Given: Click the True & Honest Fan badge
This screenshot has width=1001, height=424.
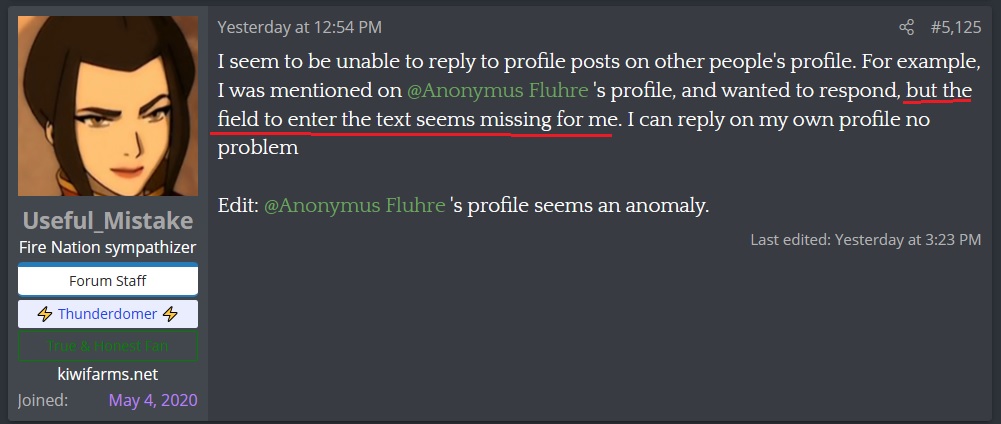Looking at the screenshot, I should [107, 346].
